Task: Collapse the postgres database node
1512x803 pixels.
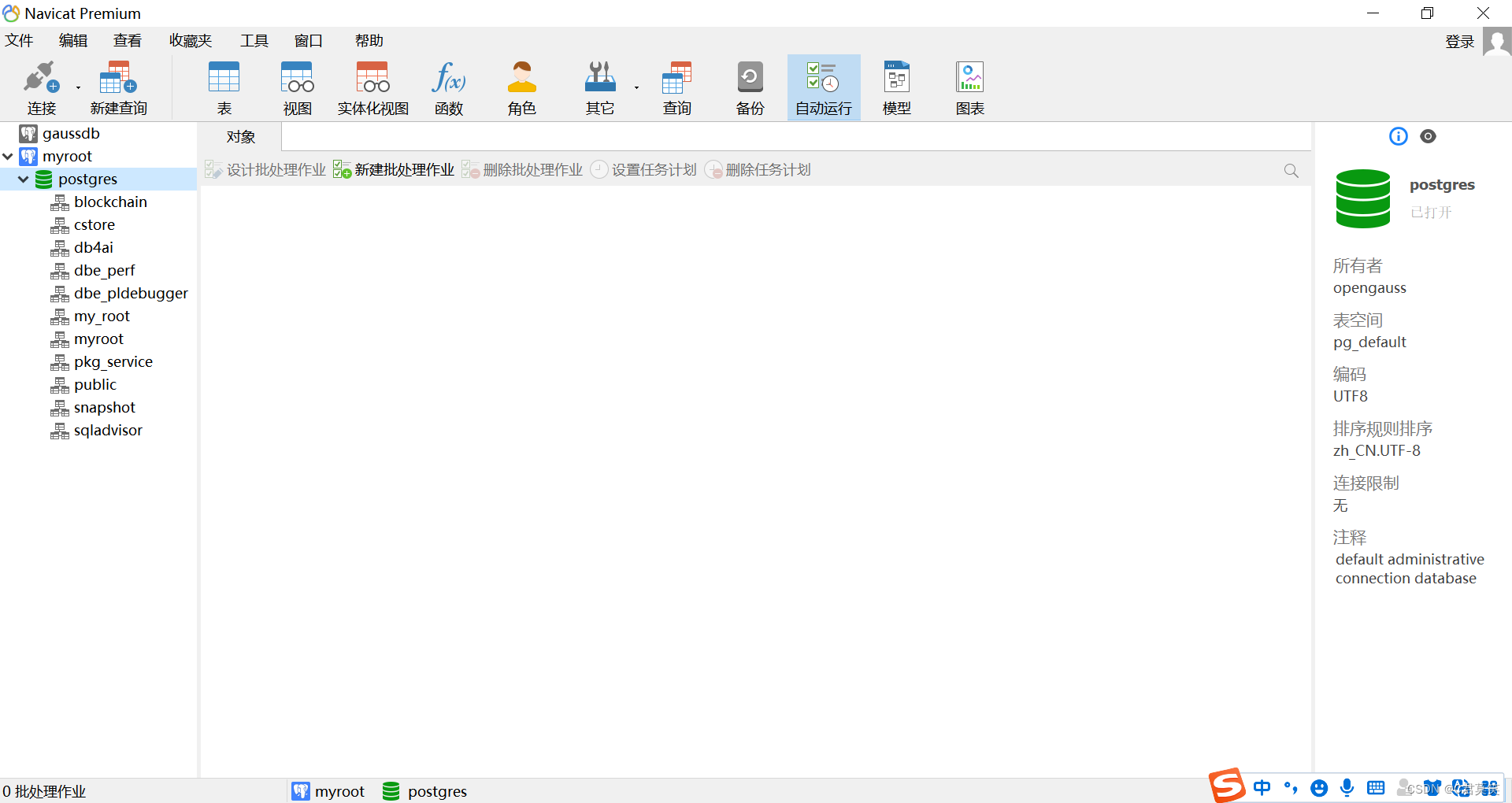Action: (x=24, y=179)
